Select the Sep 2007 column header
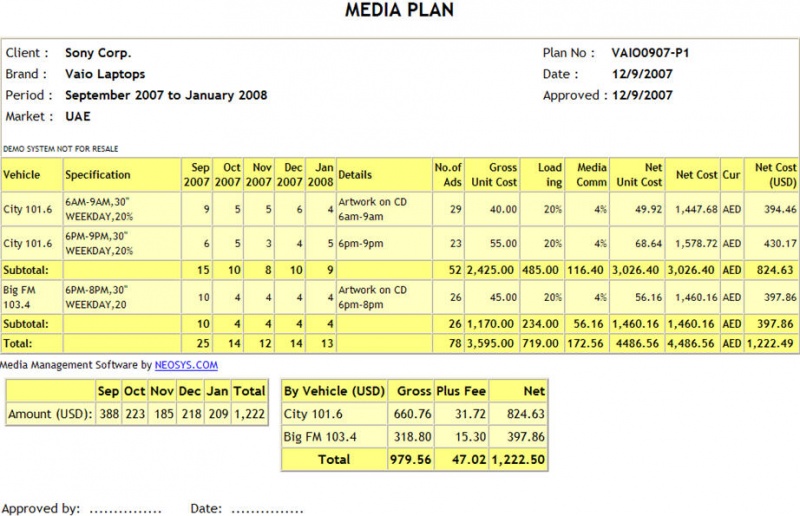The height and width of the screenshot is (516, 800). (x=196, y=175)
